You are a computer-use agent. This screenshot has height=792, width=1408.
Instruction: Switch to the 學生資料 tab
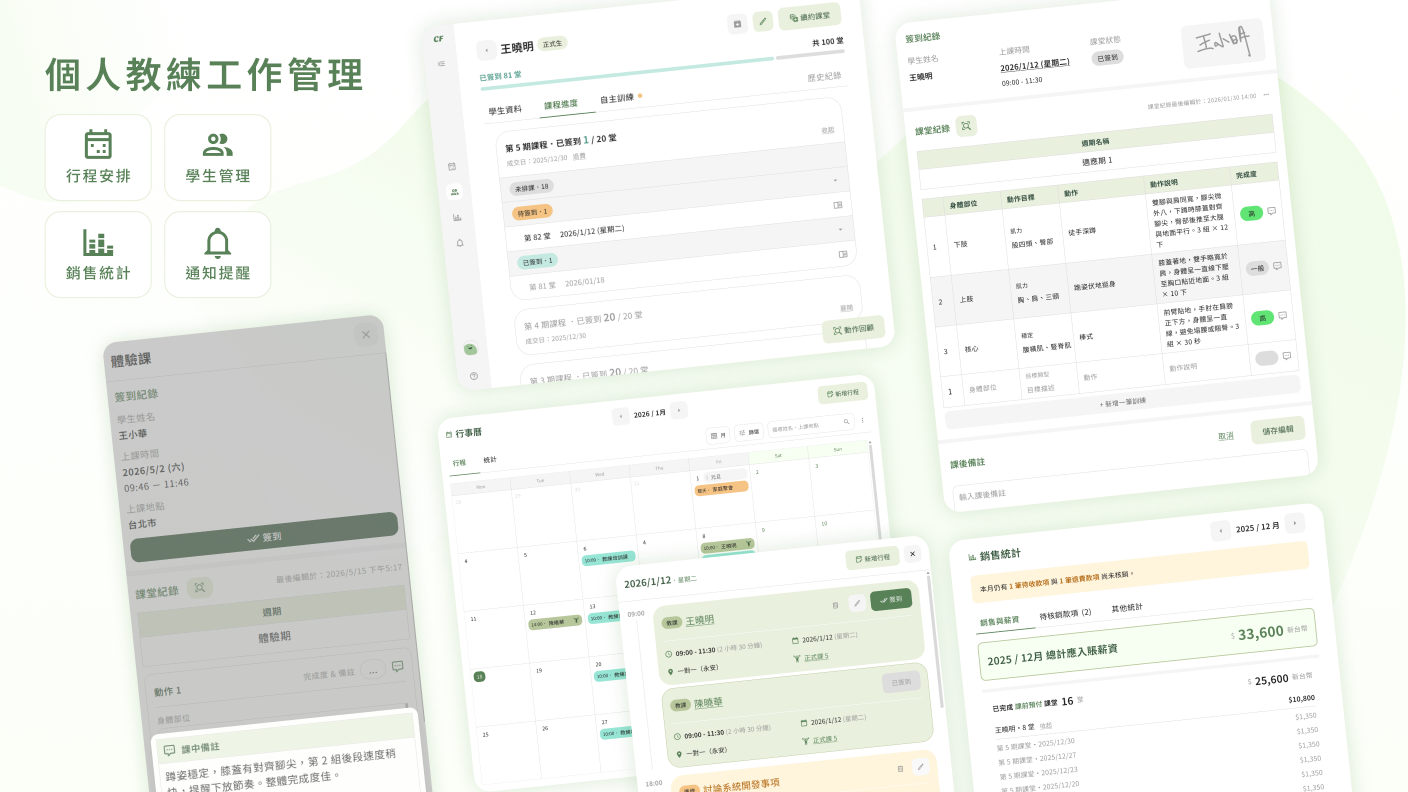[505, 110]
